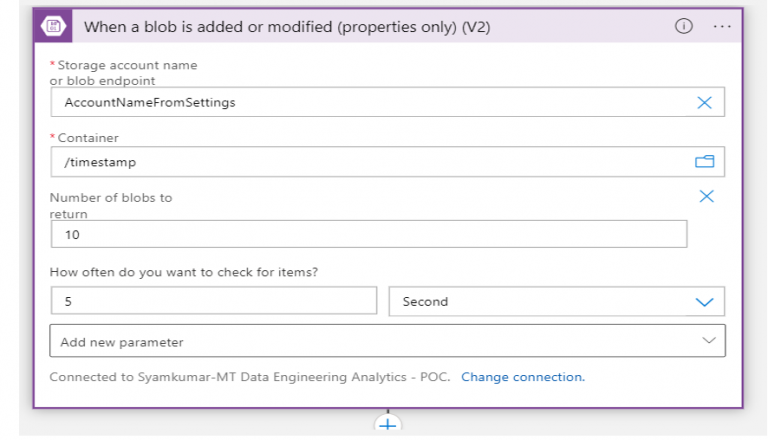Click the Connected to Syamkumar-MT text
Image resolution: width=768 pixels, height=440 pixels.
(x=249, y=377)
